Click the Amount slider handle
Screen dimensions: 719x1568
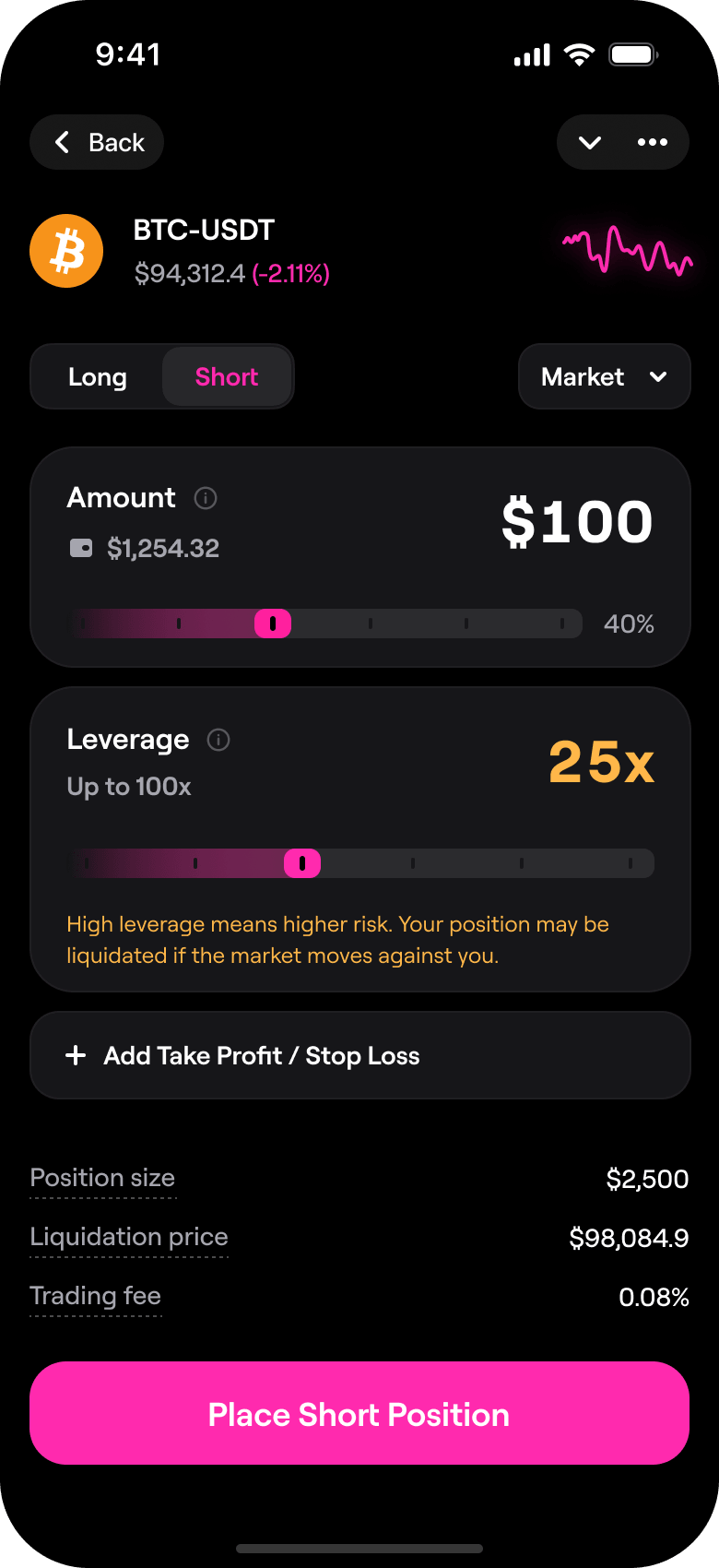pyautogui.click(x=273, y=624)
